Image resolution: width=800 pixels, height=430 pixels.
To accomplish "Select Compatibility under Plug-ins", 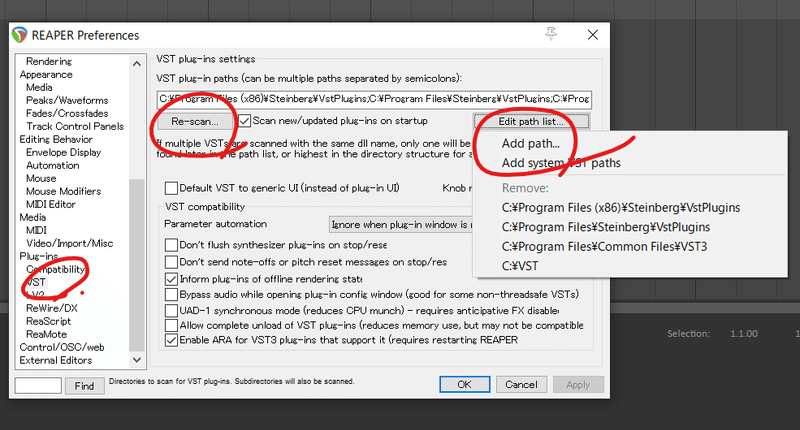I will tap(55, 269).
